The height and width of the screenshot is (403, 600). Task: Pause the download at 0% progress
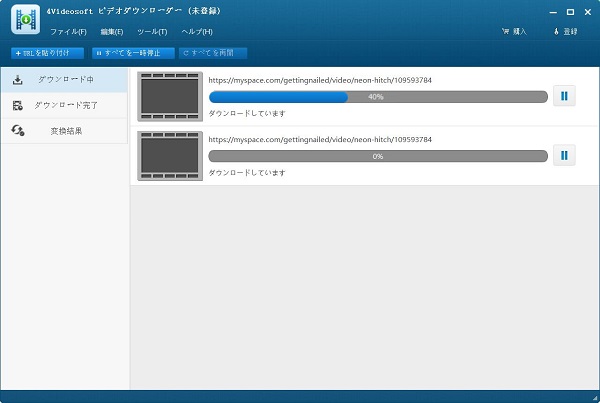[564, 155]
